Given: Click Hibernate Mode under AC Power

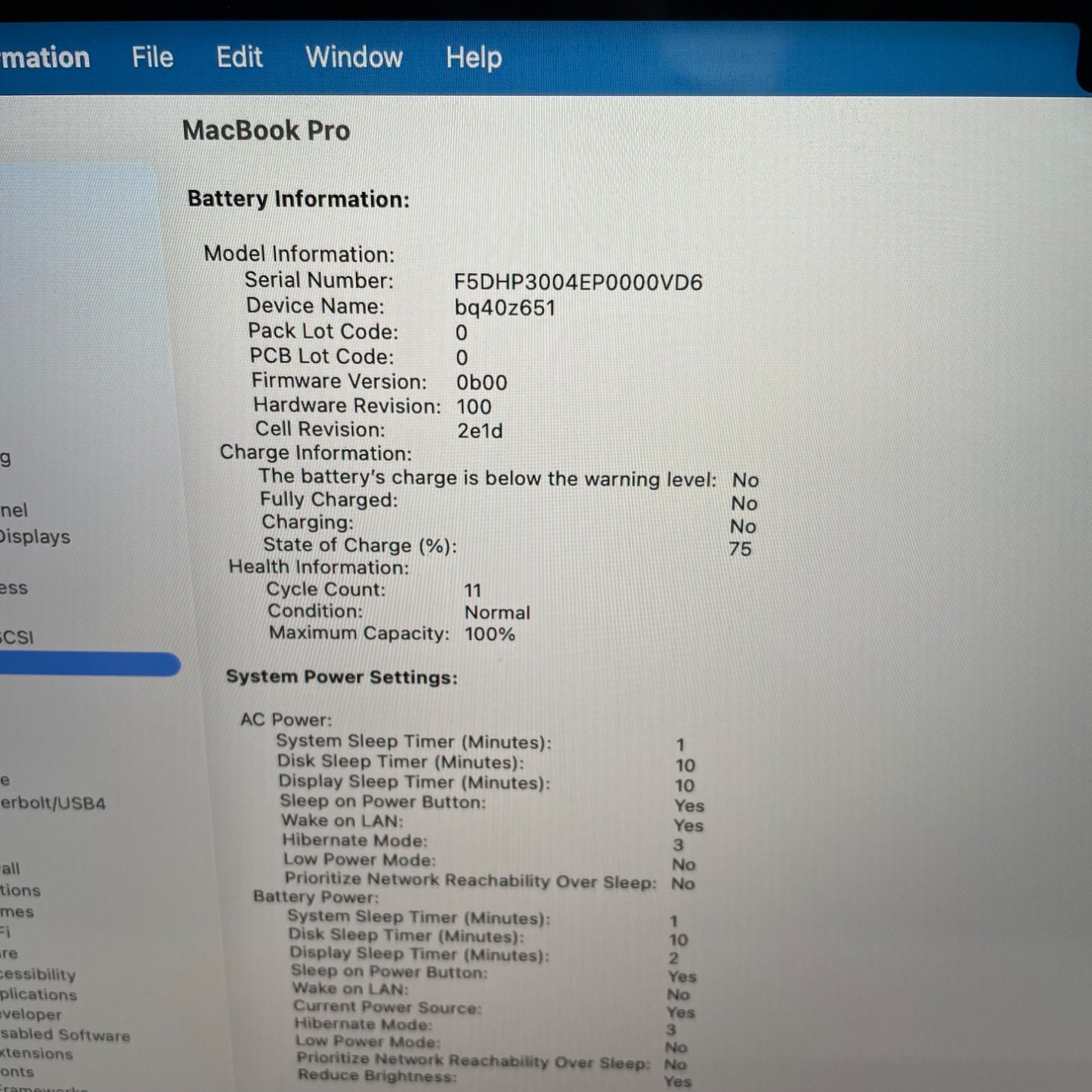Looking at the screenshot, I should click(x=355, y=840).
